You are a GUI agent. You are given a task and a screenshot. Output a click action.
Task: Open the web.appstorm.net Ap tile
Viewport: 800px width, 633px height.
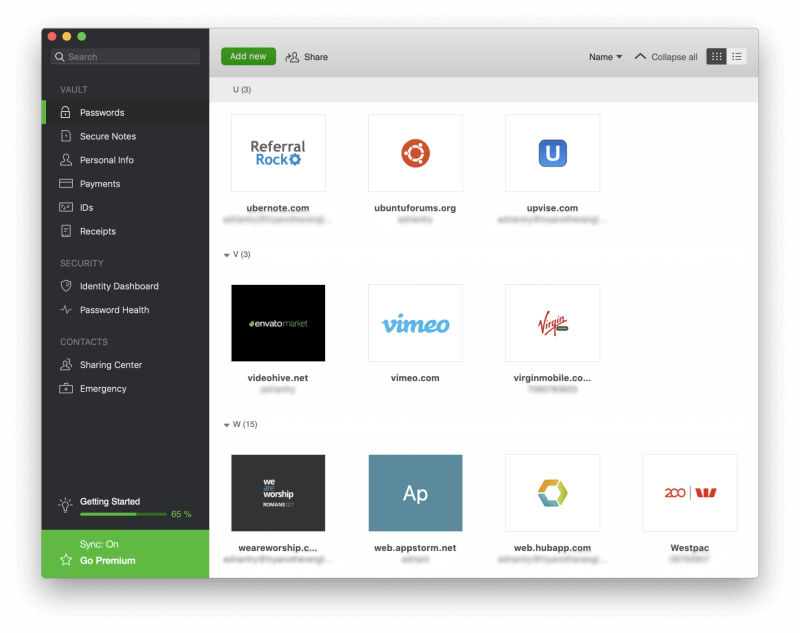(x=415, y=493)
